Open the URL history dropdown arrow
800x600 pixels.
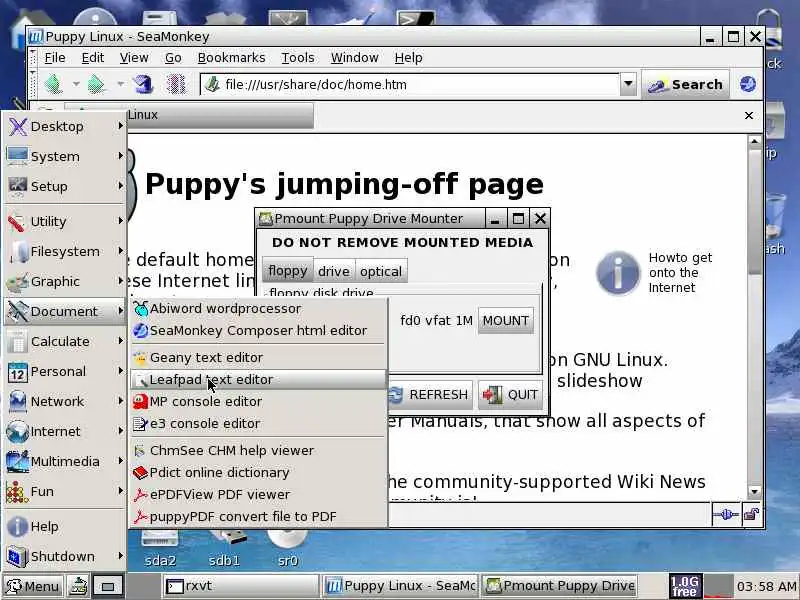coord(628,84)
